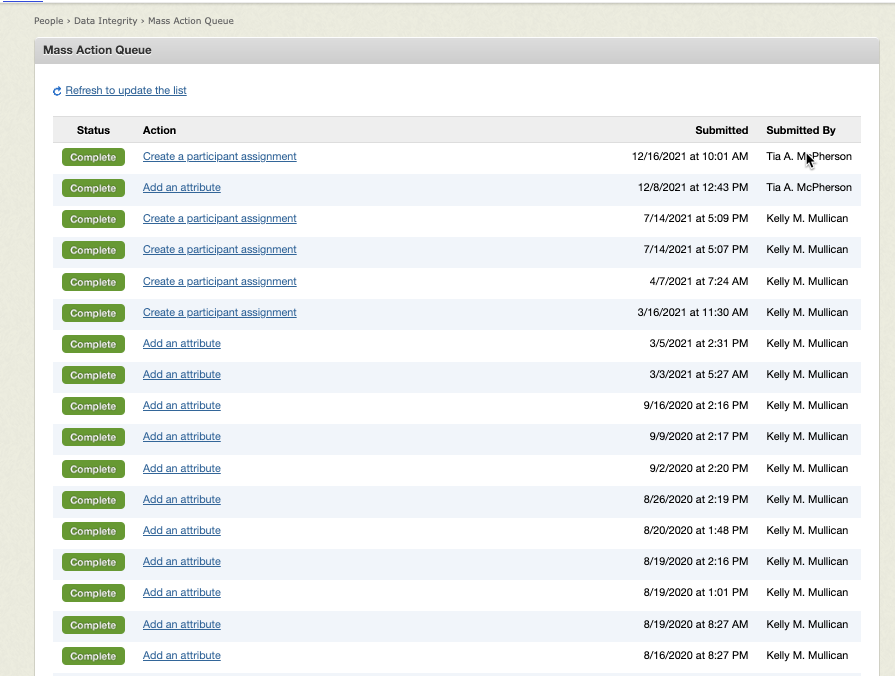This screenshot has width=895, height=676.
Task: Click the Submitted column header
Action: (x=721, y=130)
